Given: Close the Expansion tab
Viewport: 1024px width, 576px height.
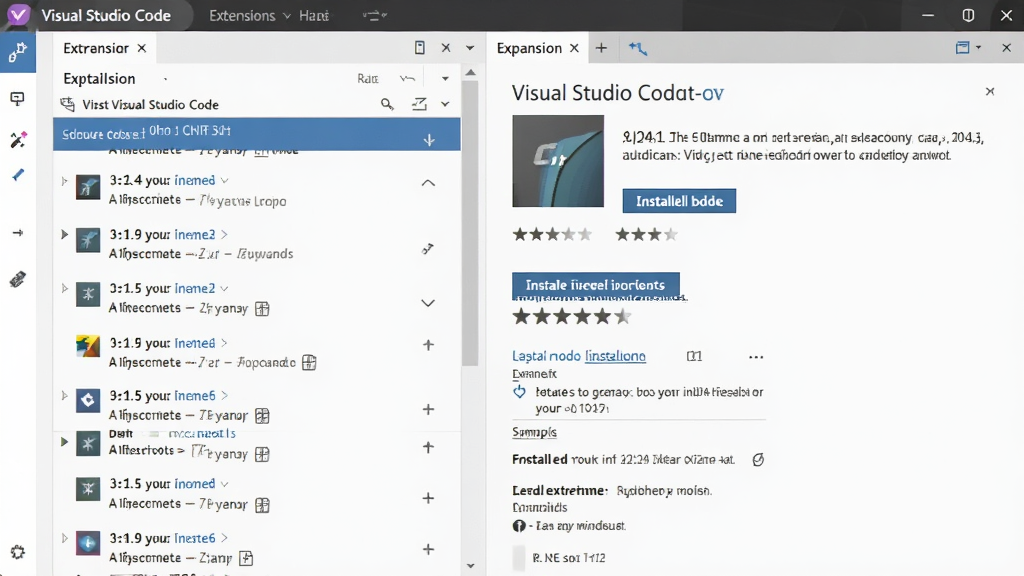Looking at the screenshot, I should (575, 48).
